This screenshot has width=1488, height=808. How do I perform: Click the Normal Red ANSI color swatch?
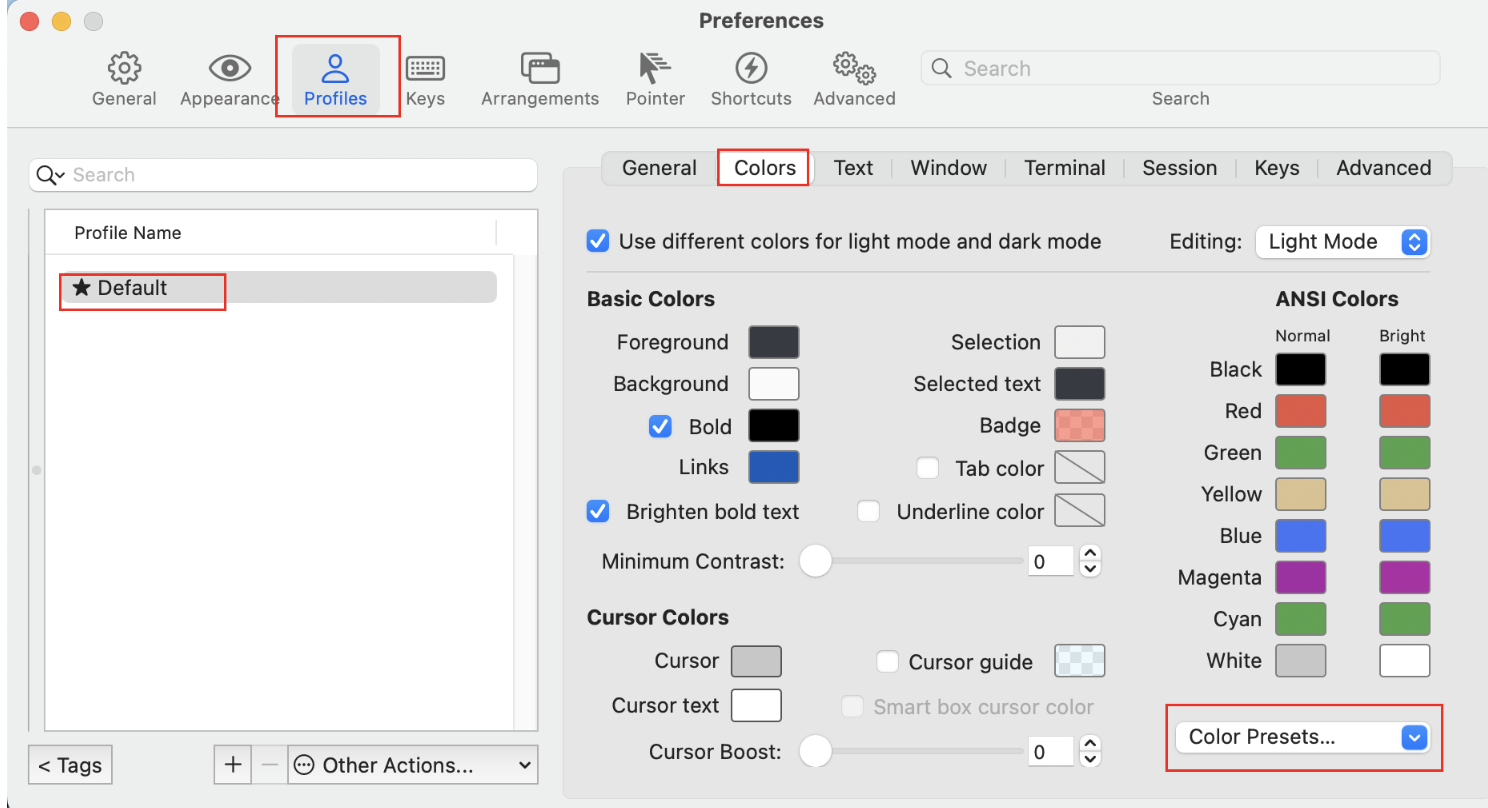point(1301,411)
